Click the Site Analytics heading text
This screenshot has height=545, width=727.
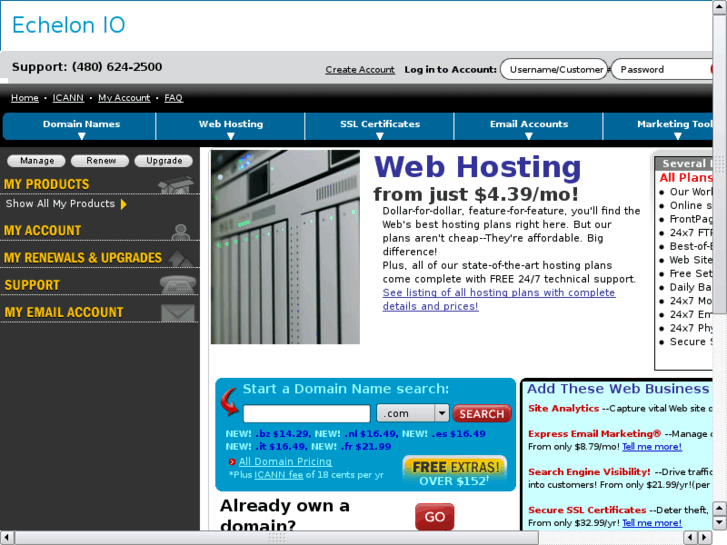point(563,408)
